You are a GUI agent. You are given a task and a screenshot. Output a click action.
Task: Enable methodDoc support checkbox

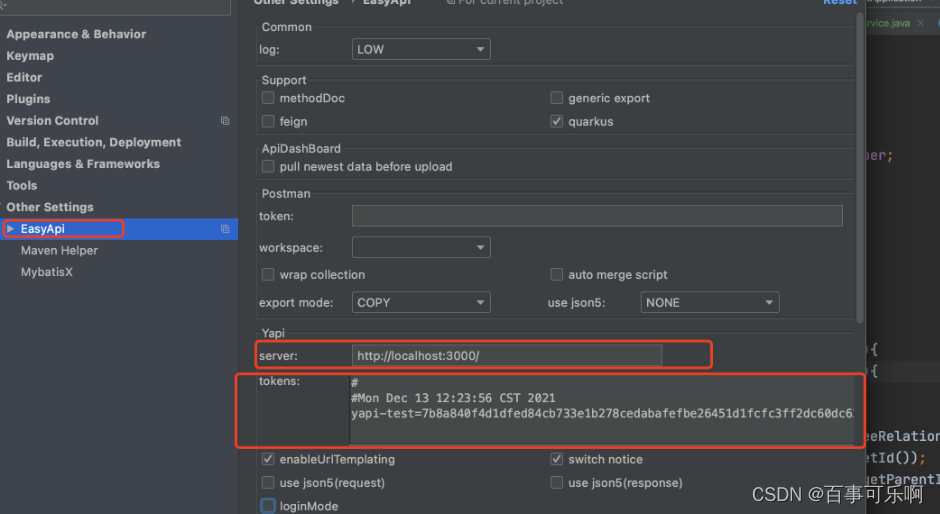[268, 98]
